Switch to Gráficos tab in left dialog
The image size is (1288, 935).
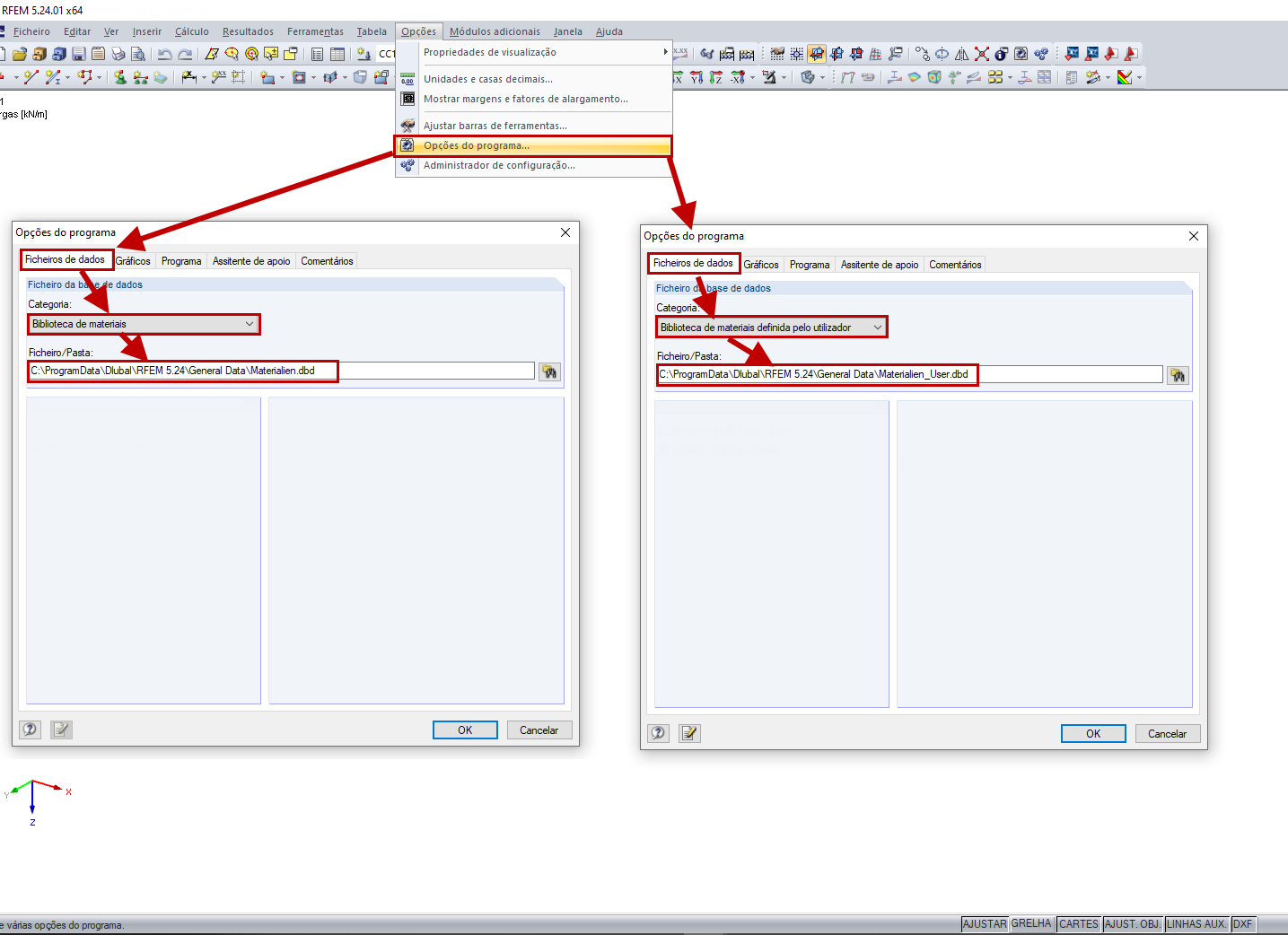click(133, 261)
